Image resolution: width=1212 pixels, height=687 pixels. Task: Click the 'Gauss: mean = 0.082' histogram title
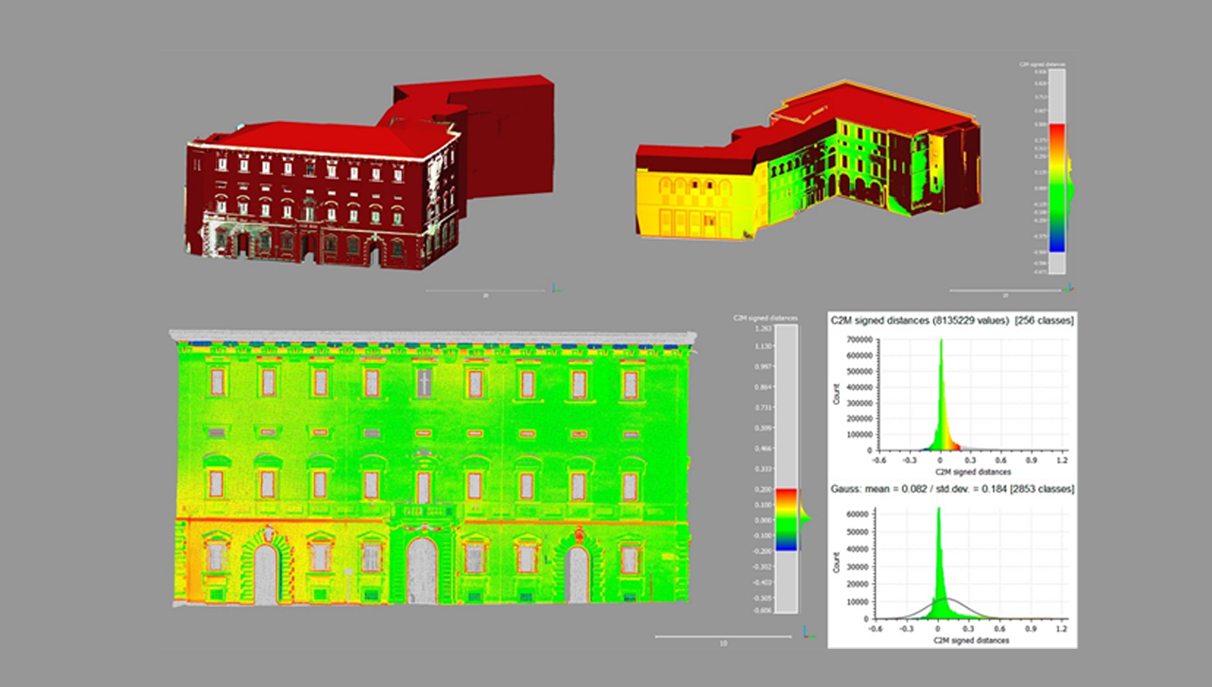point(953,489)
